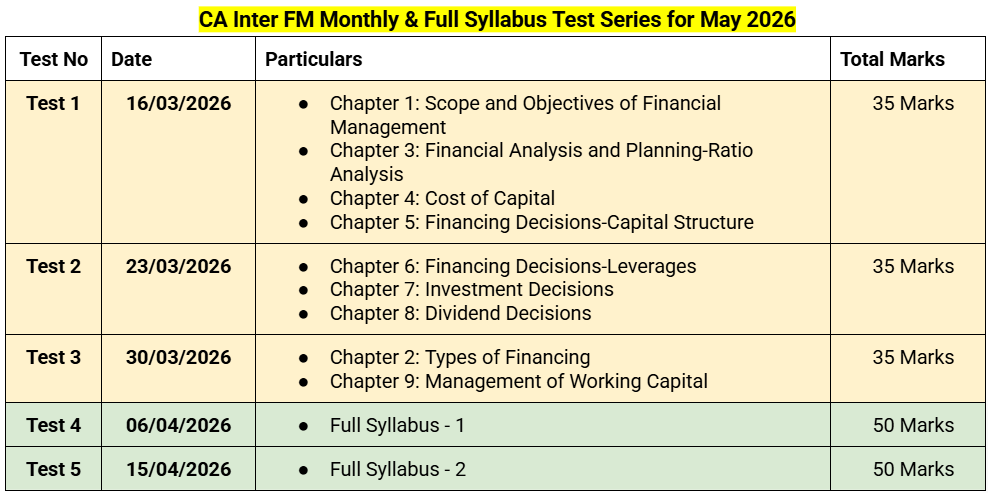
Task: Click the highlighted title CA Inter FM Test Series
Action: [x=497, y=20]
